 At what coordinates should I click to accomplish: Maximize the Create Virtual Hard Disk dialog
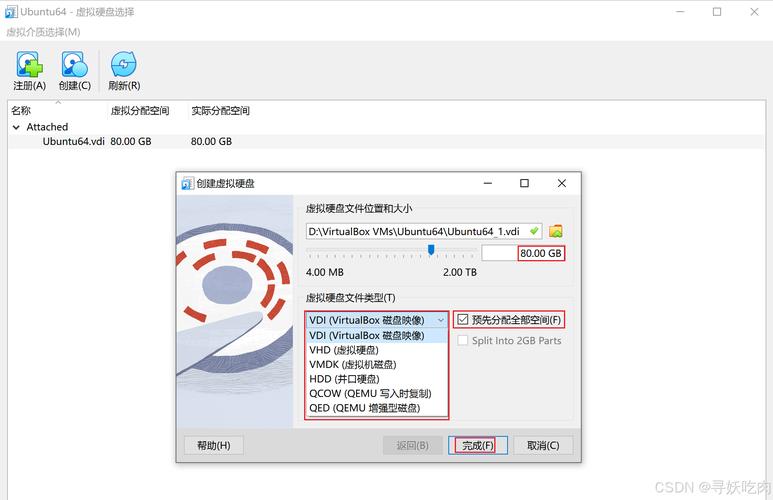pyautogui.click(x=525, y=183)
